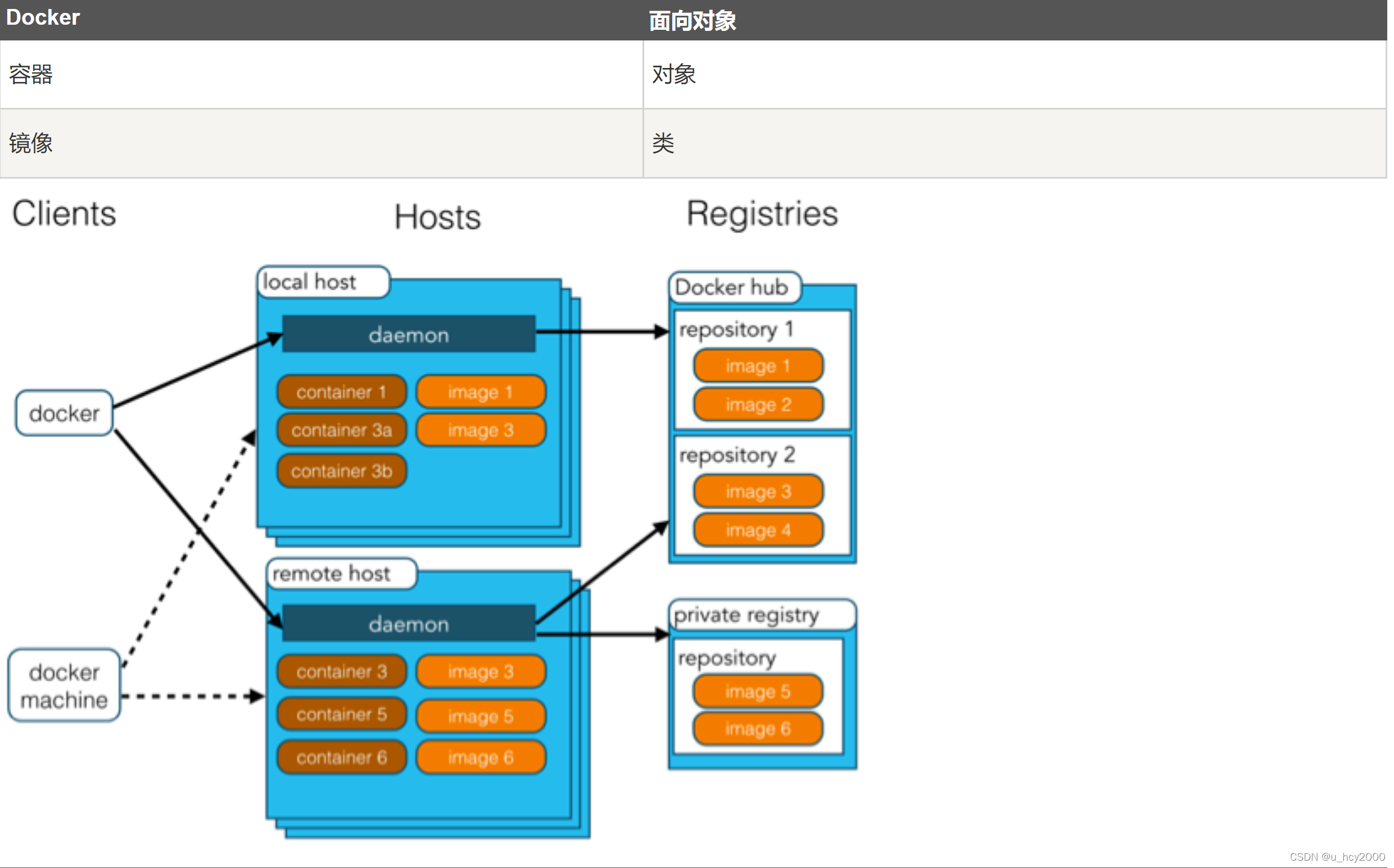Screen dimensions: 1394x868
Task: Click 'image 5' inside private registry
Action: pyautogui.click(x=758, y=692)
